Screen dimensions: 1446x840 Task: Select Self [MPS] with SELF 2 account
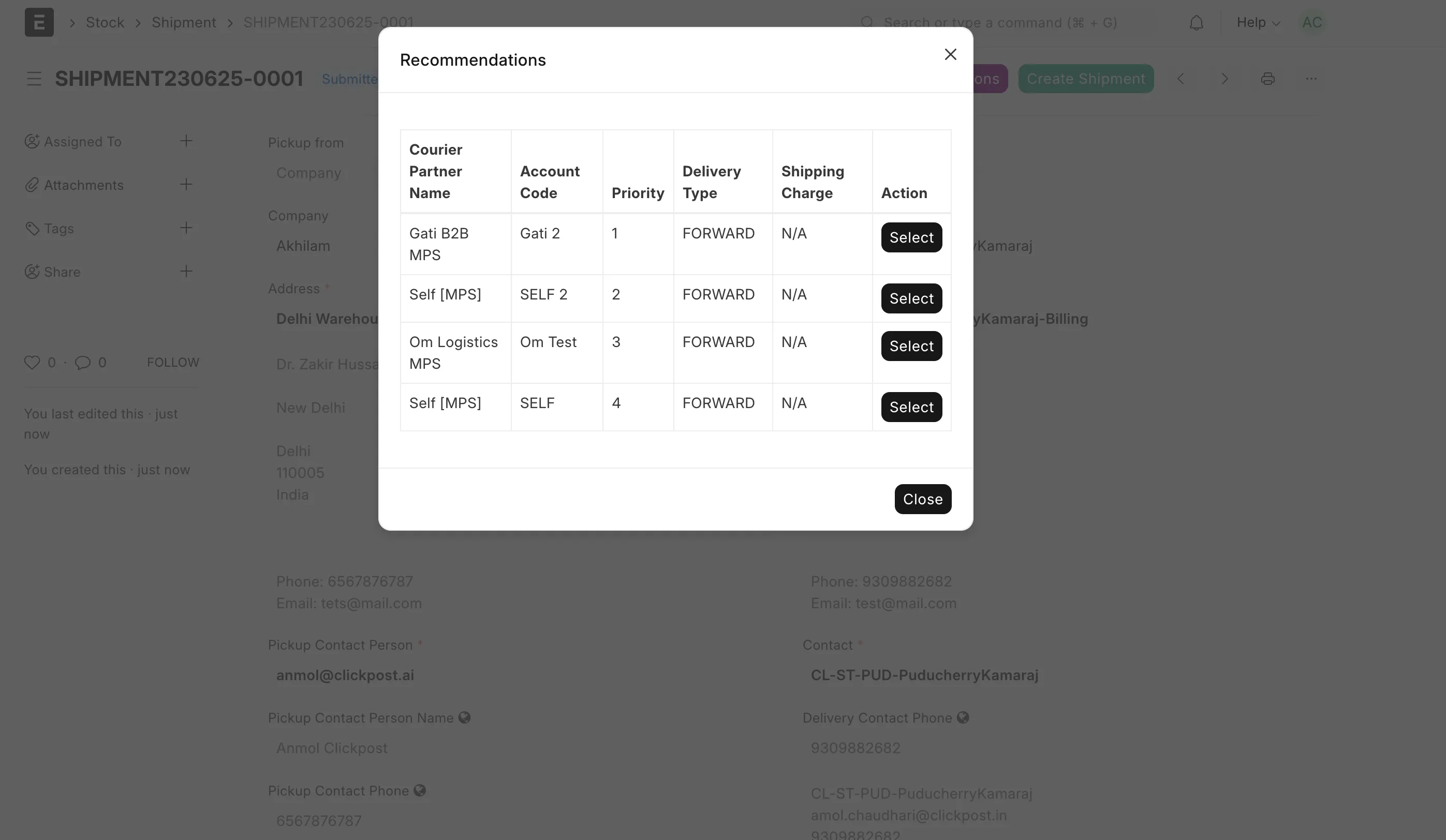click(x=911, y=299)
